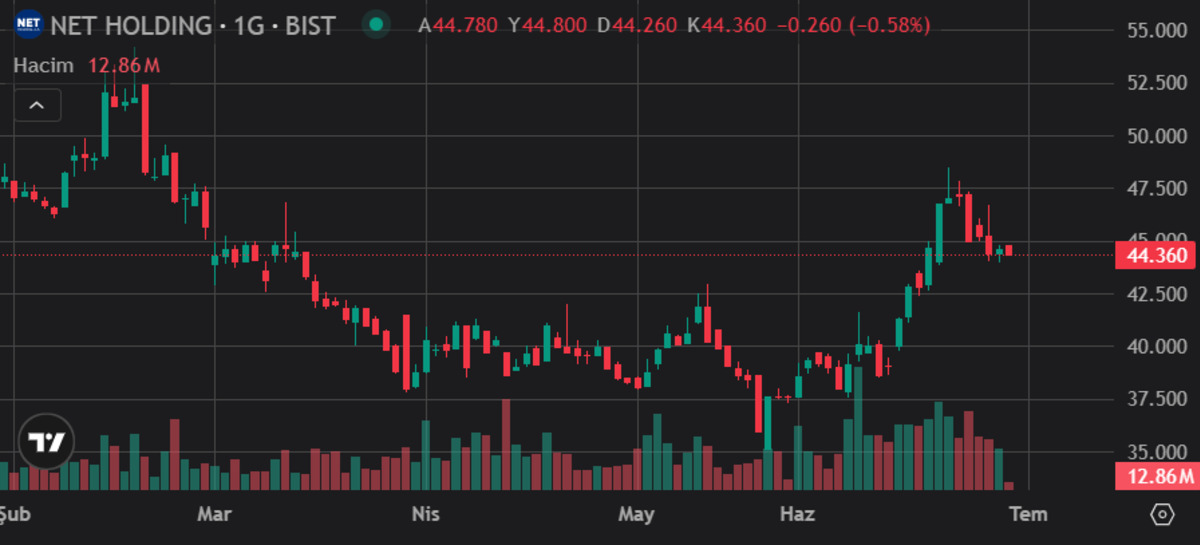The image size is (1200, 545).
Task: Click the NET HOLDING · 1G · BIST title
Action: point(194,25)
